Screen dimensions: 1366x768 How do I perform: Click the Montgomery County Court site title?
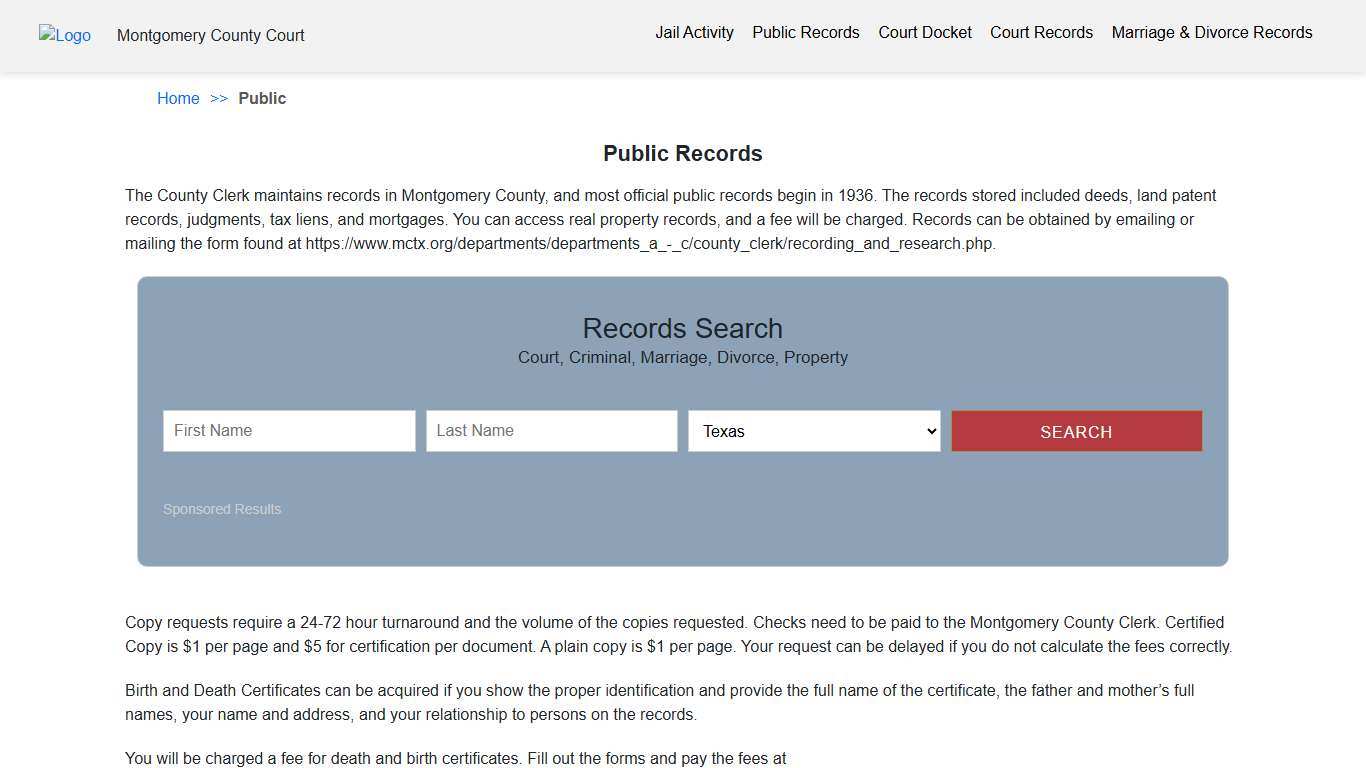point(210,35)
